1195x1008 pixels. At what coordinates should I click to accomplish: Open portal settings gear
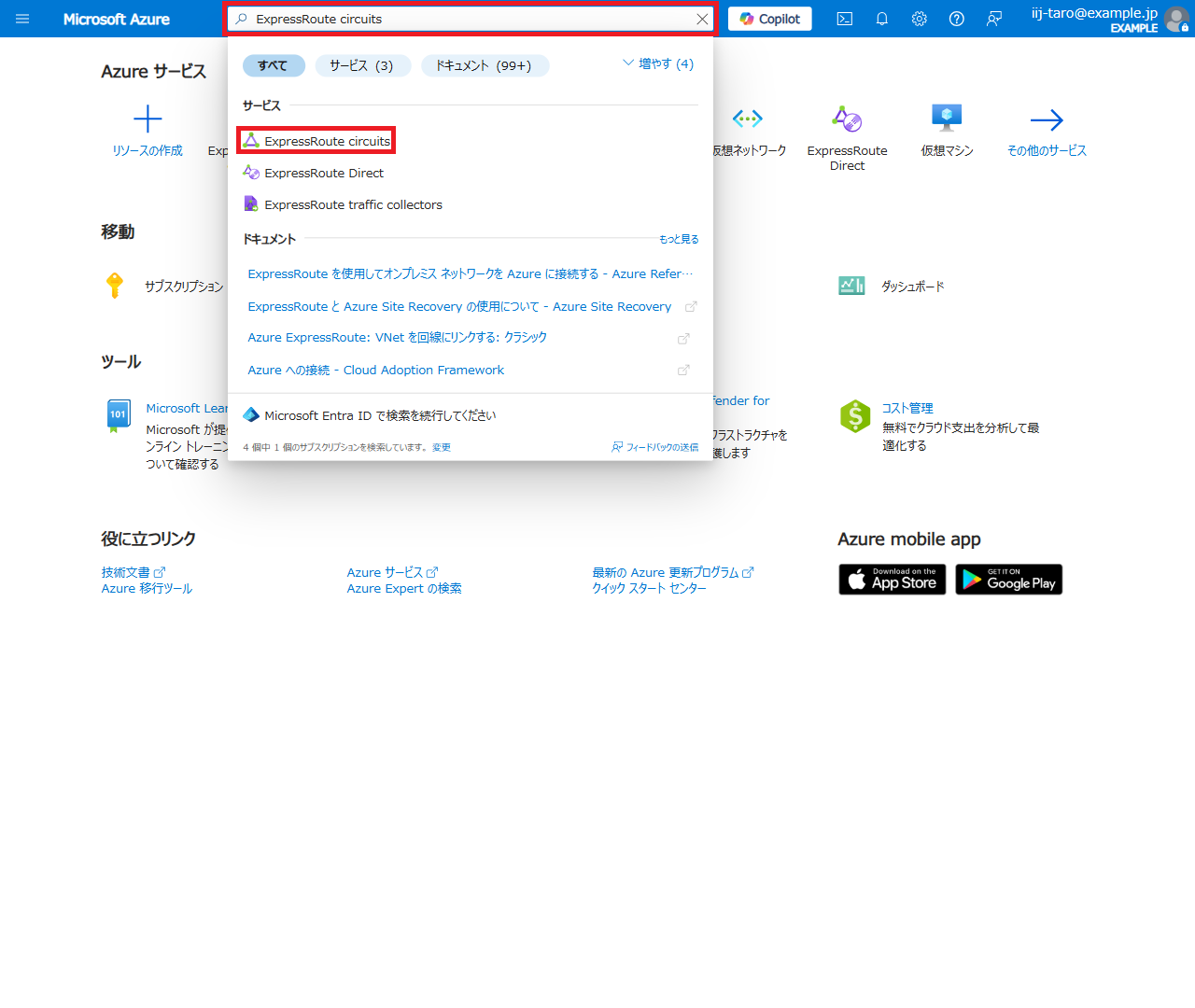tap(920, 19)
